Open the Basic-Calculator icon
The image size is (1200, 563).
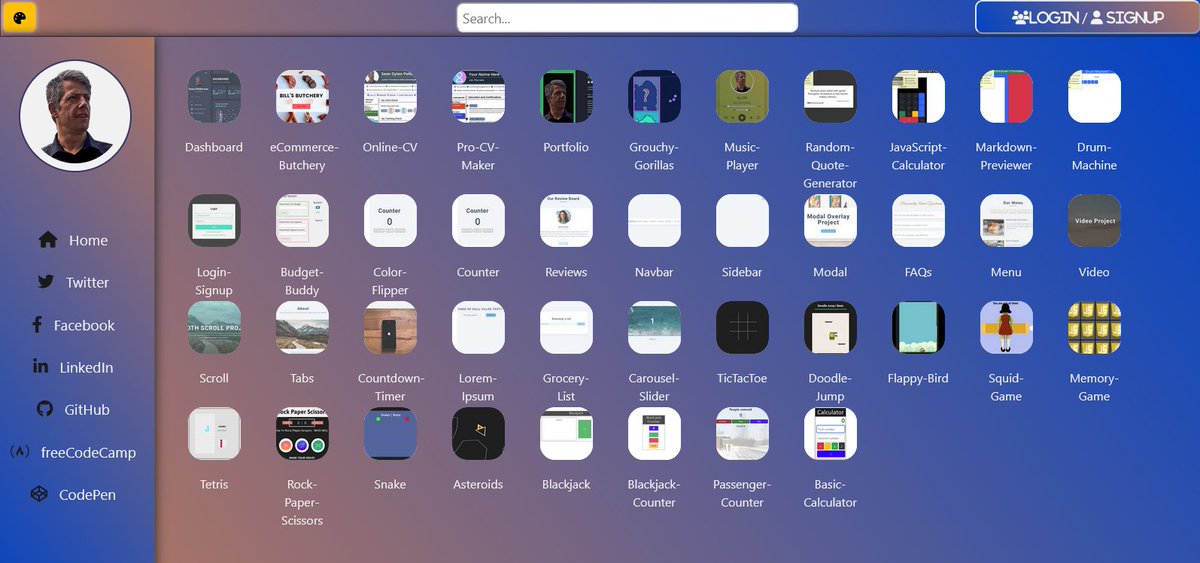pos(830,433)
